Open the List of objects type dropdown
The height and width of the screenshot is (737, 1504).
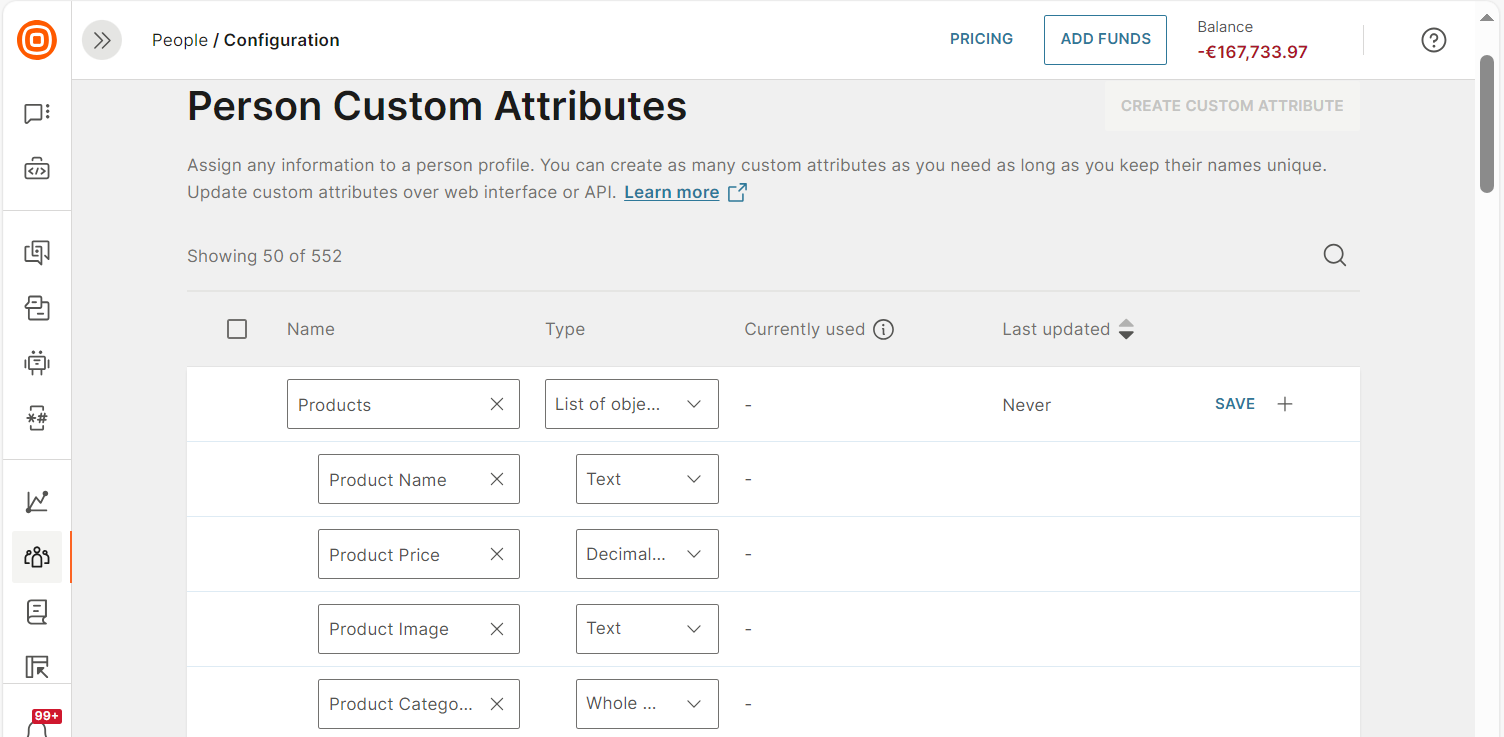pyautogui.click(x=631, y=404)
